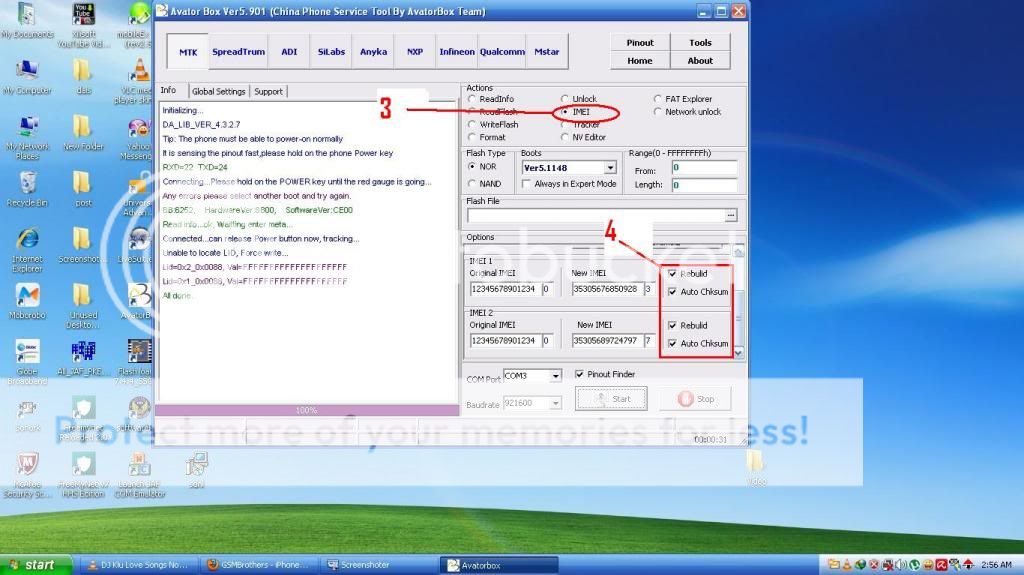Image resolution: width=1024 pixels, height=575 pixels.
Task: Open the post folder on desktop
Action: 83,189
